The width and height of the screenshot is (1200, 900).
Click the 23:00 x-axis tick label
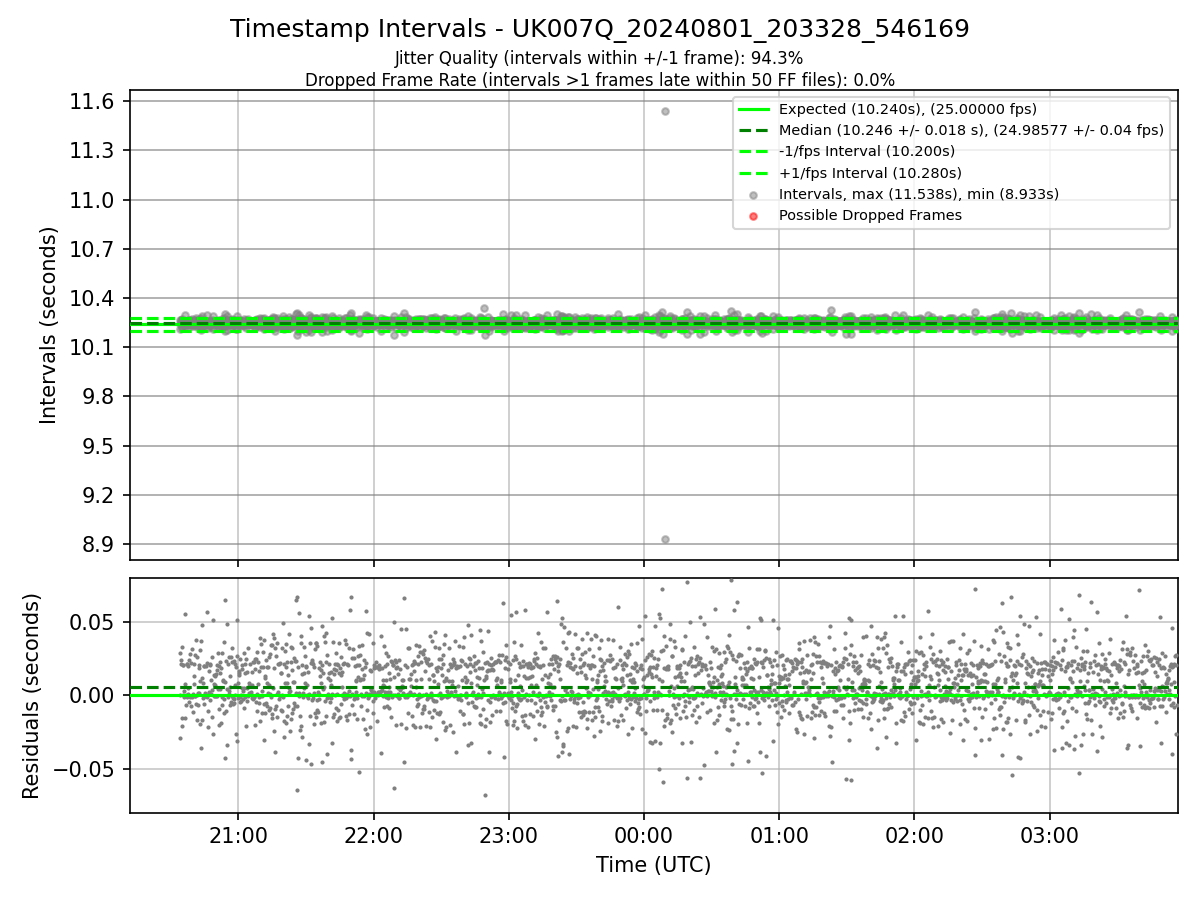[x=508, y=834]
